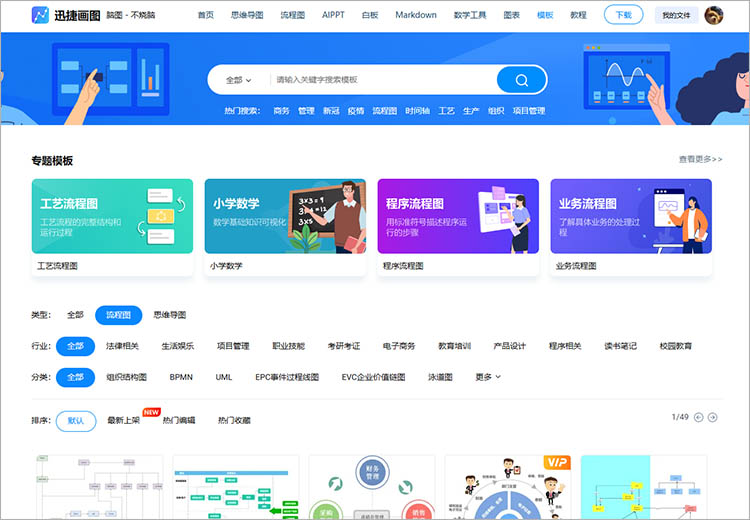Image resolution: width=750 pixels, height=520 pixels.
Task: Click the 下载 button
Action: [623, 15]
